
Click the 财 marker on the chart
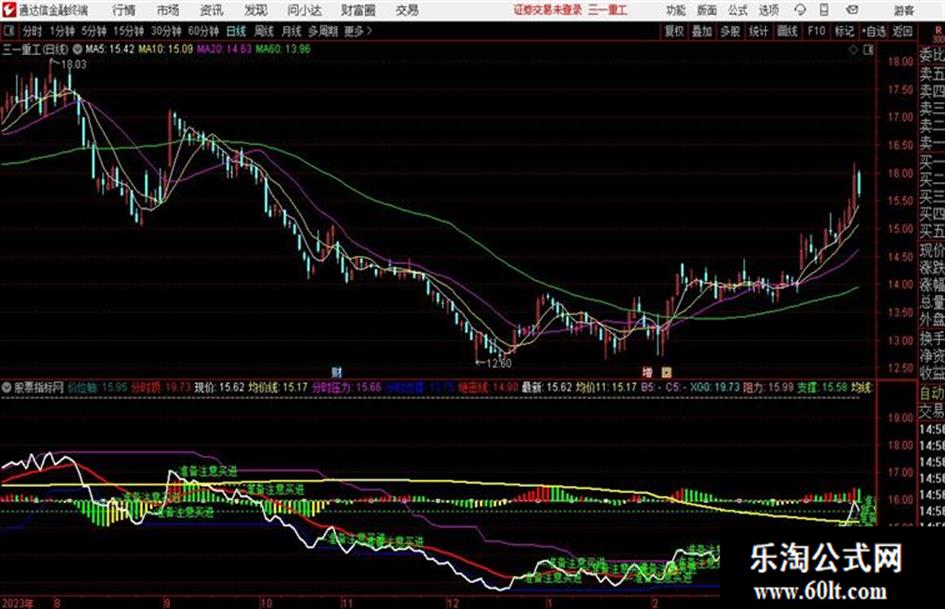tap(336, 372)
